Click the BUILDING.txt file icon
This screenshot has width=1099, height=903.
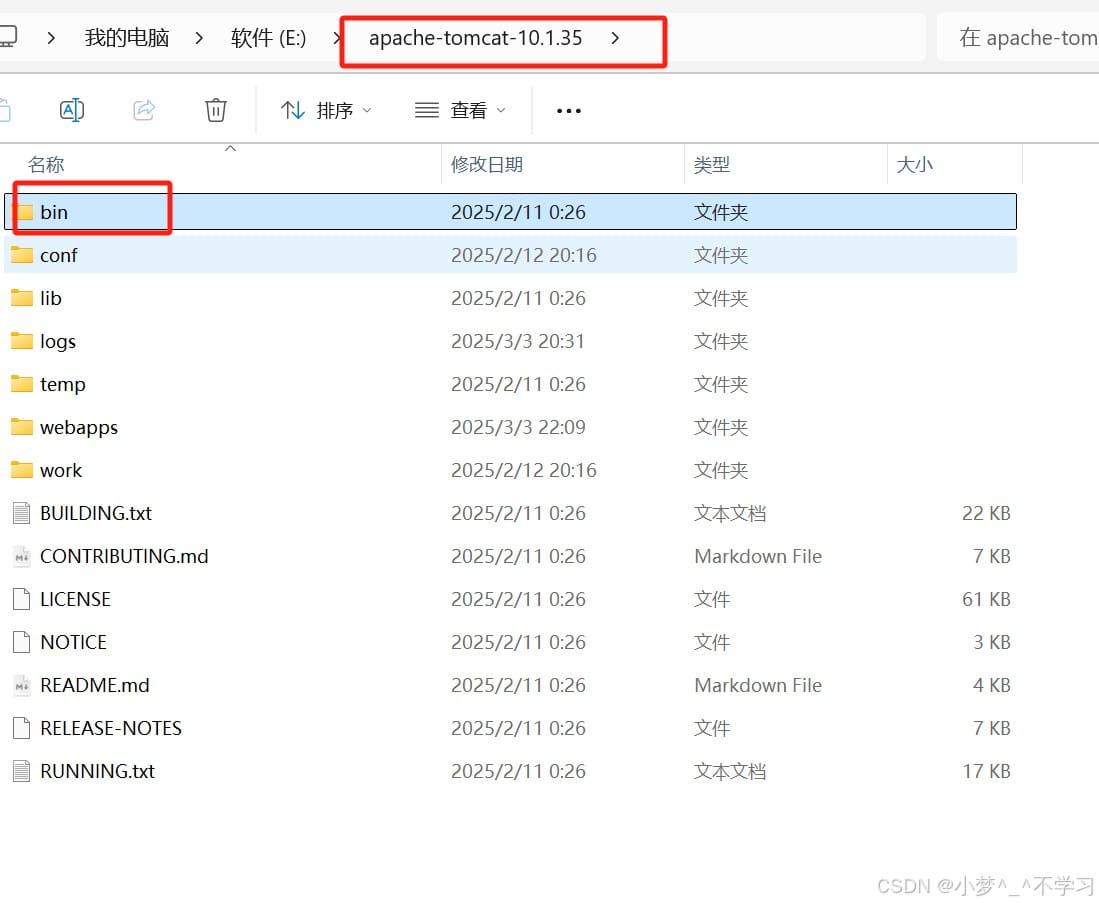point(22,513)
